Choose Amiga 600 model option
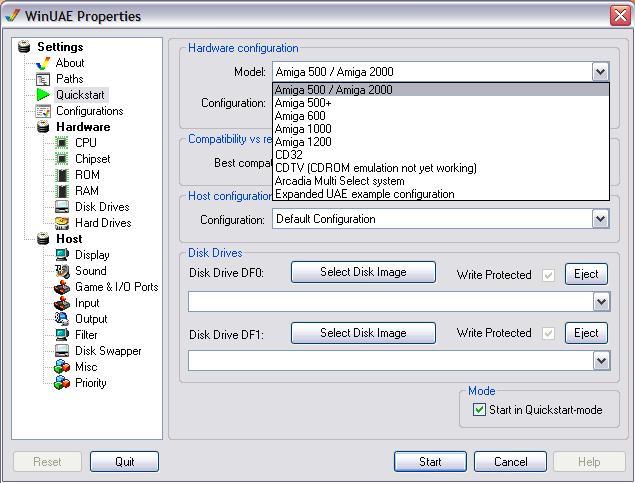Image resolution: width=635 pixels, height=483 pixels. (441, 116)
